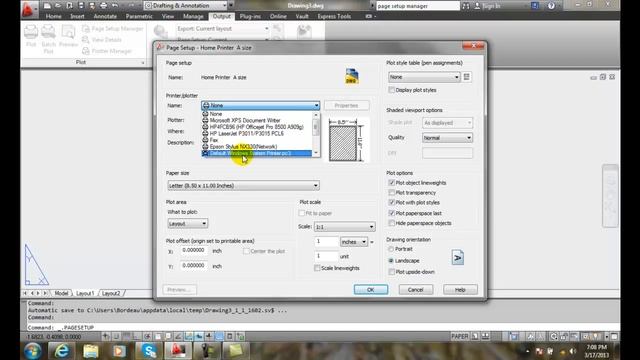Enable Scale lineweights checkbox
This screenshot has width=640, height=360.
click(x=317, y=268)
